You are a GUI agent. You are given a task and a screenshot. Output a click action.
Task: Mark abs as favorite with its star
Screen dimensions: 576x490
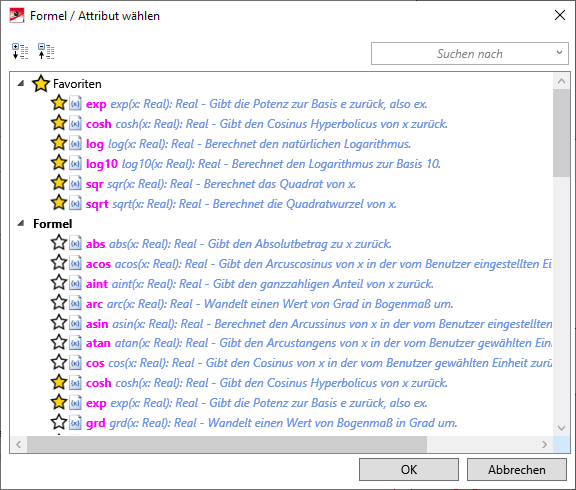pyautogui.click(x=59, y=243)
